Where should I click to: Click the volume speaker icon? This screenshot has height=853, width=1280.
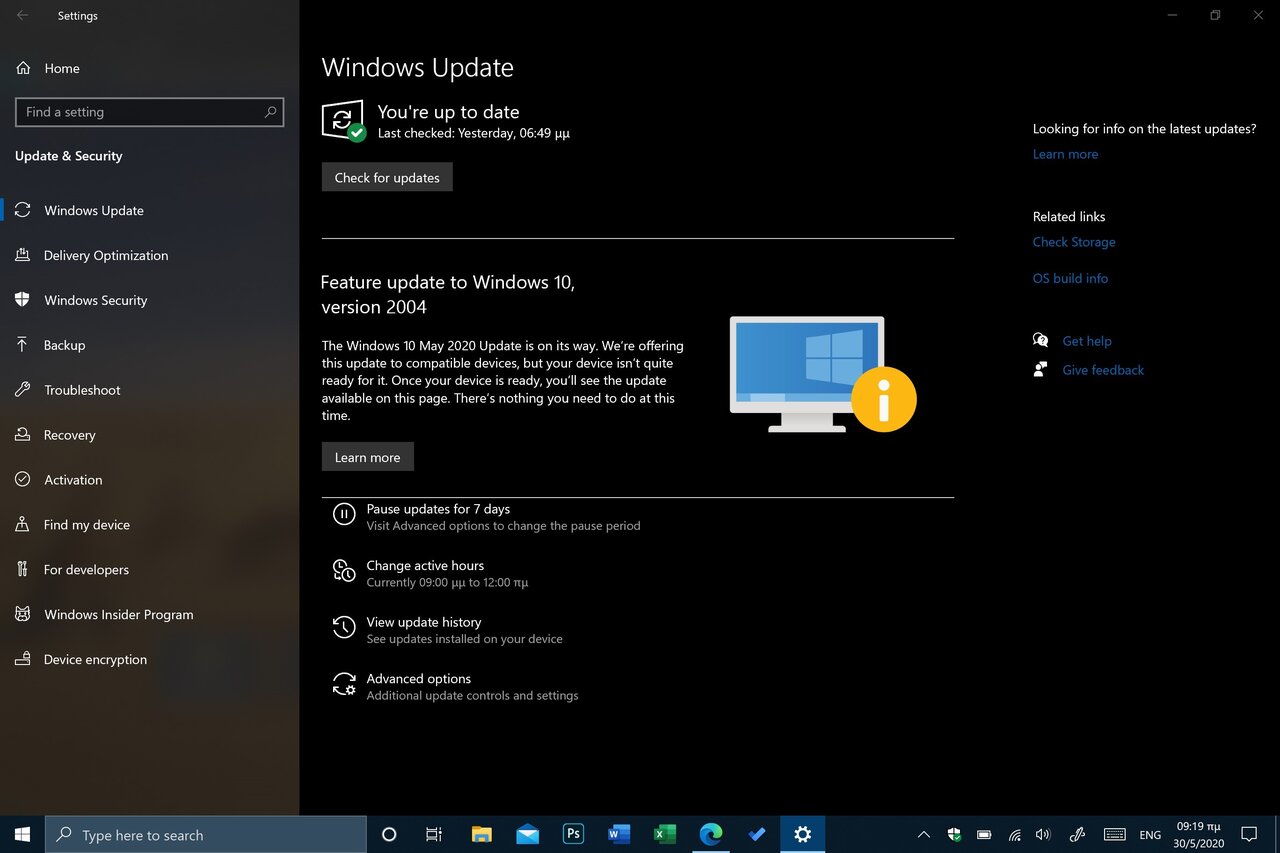point(1044,834)
